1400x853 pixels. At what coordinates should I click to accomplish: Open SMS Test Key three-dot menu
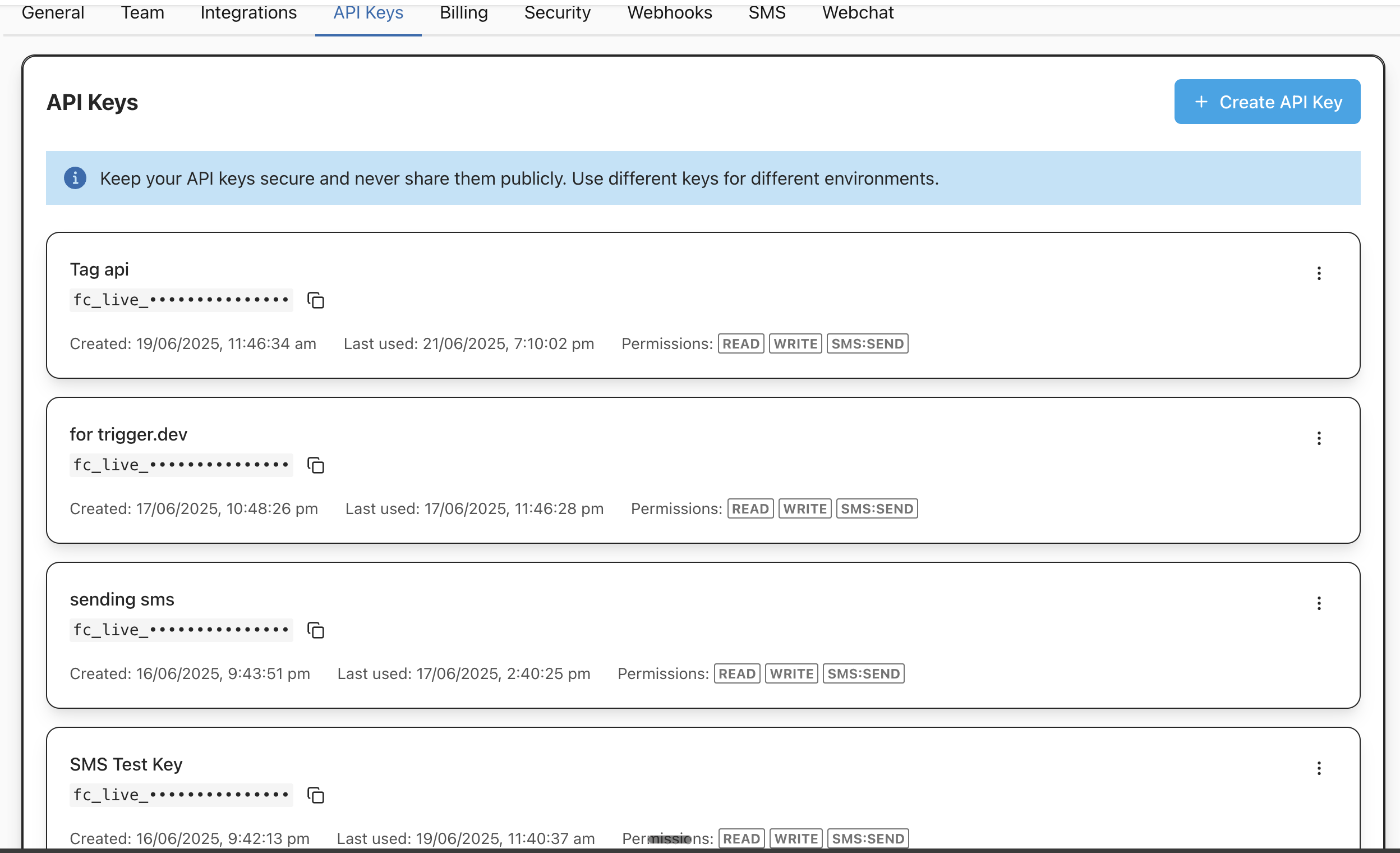tap(1319, 768)
